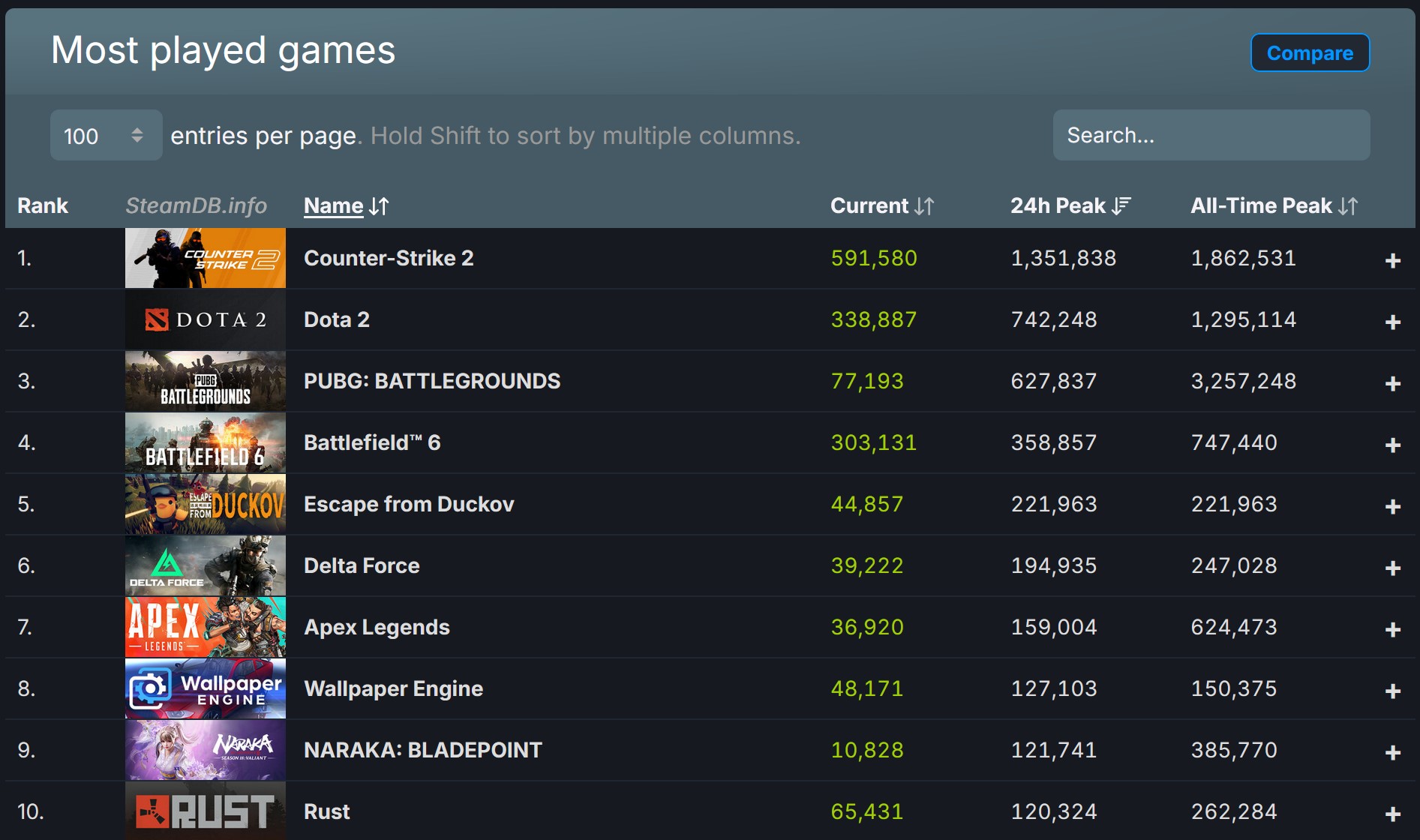
Task: Select current player count 303,131
Action: pyautogui.click(x=874, y=442)
